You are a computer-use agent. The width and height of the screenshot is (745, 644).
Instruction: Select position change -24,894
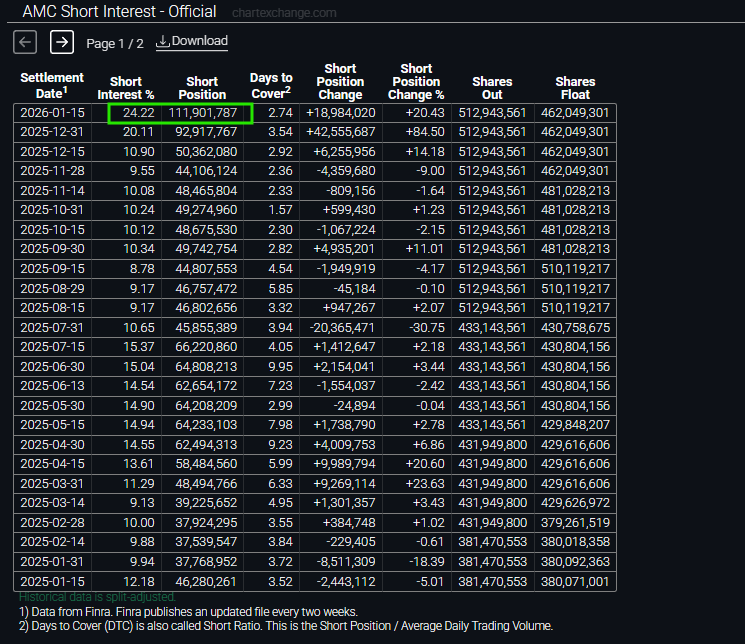click(354, 405)
